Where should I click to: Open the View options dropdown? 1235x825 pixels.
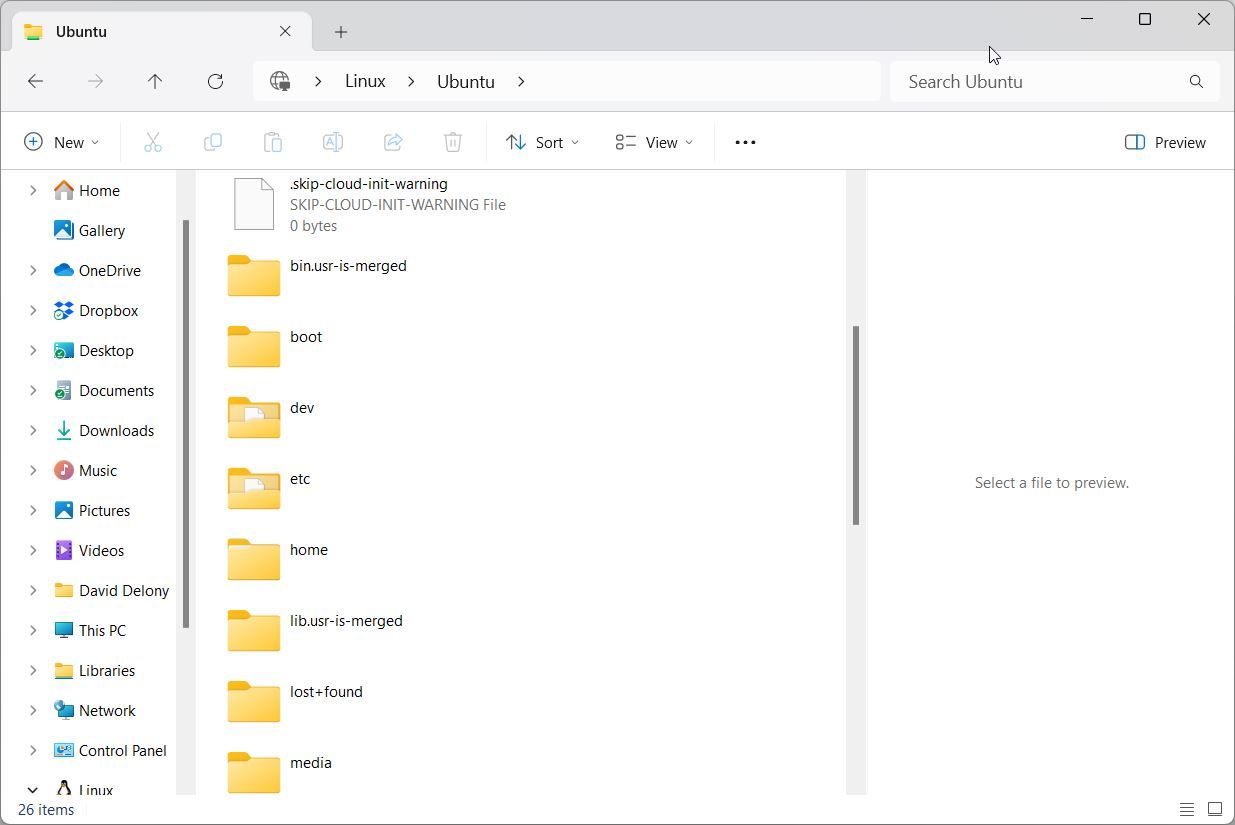(652, 142)
